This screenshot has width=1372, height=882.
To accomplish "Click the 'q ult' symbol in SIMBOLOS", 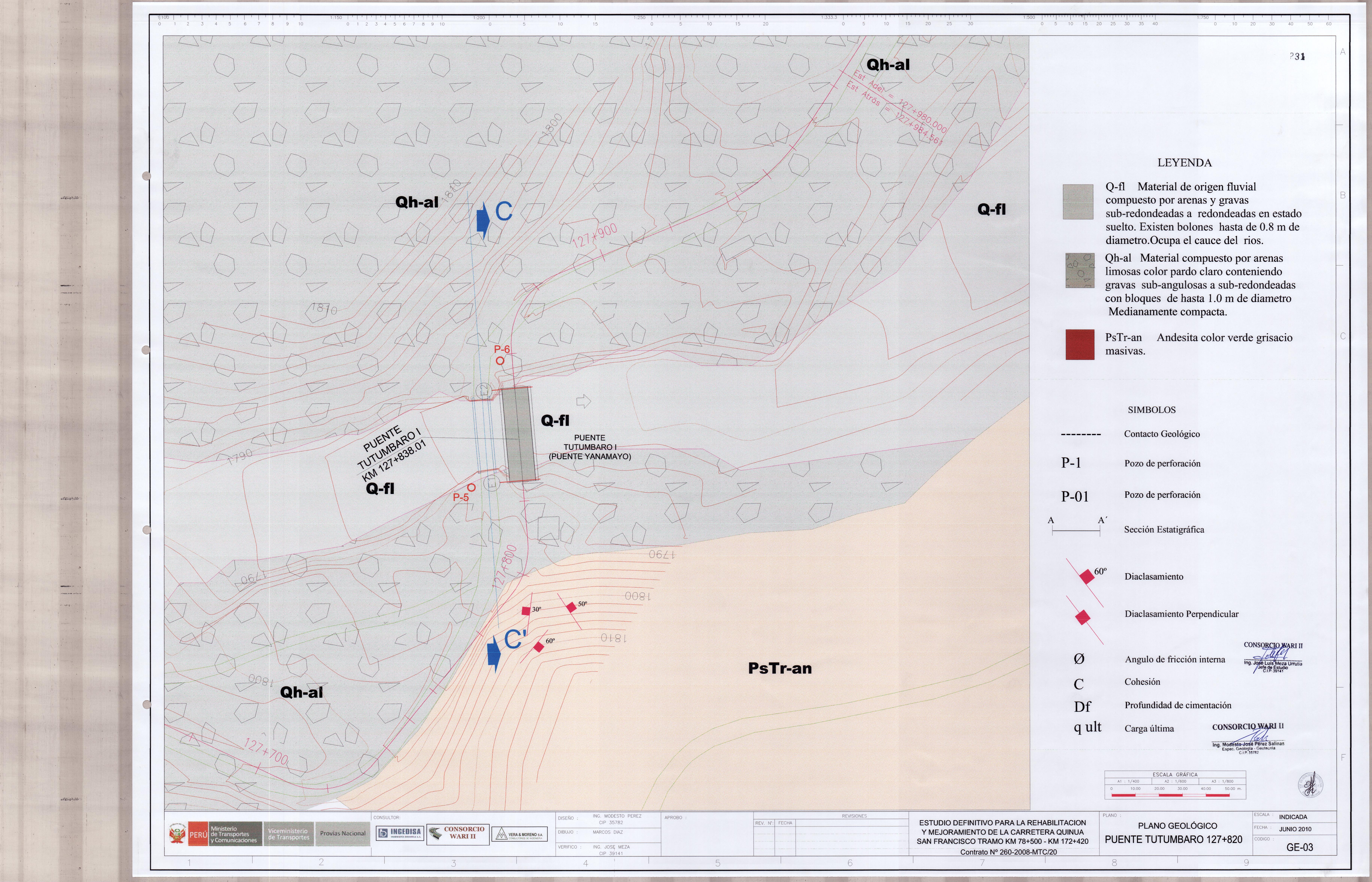I will pyautogui.click(x=1088, y=727).
